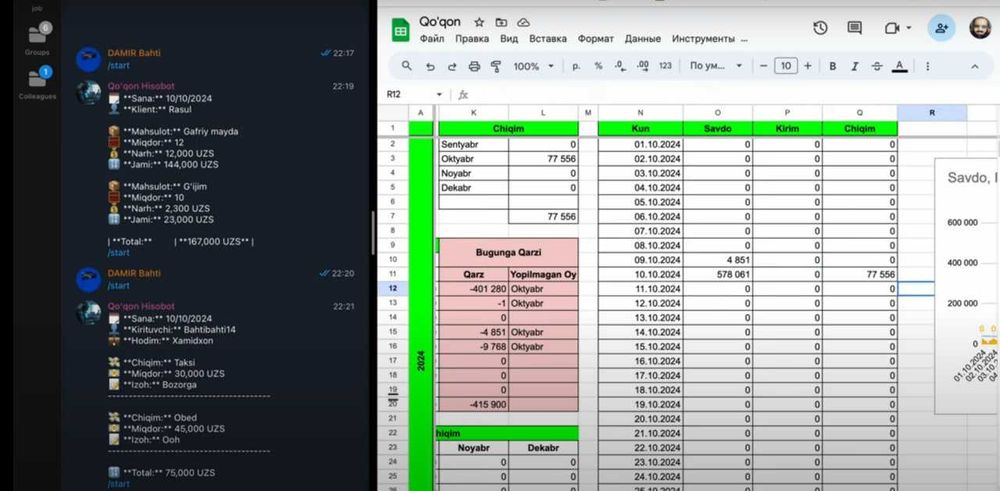Select column N header
This screenshot has width=1000, height=491.
(640, 113)
